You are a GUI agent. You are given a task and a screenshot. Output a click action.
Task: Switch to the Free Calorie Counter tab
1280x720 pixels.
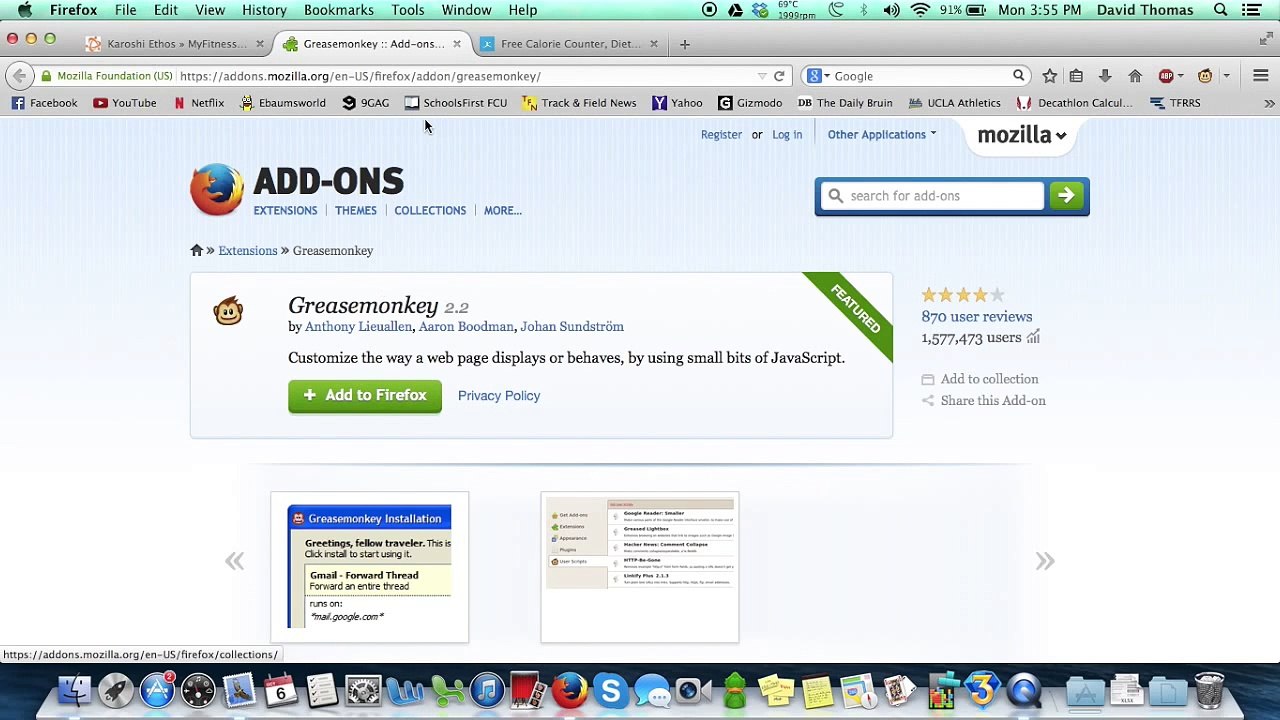[x=570, y=44]
